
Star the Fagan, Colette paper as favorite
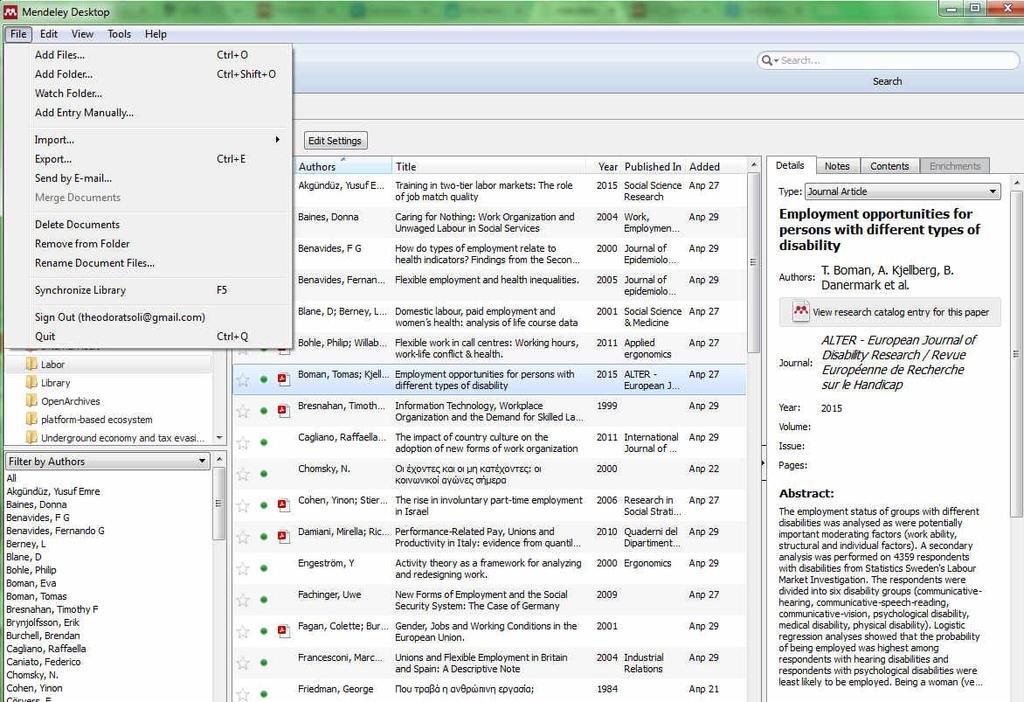pos(243,631)
